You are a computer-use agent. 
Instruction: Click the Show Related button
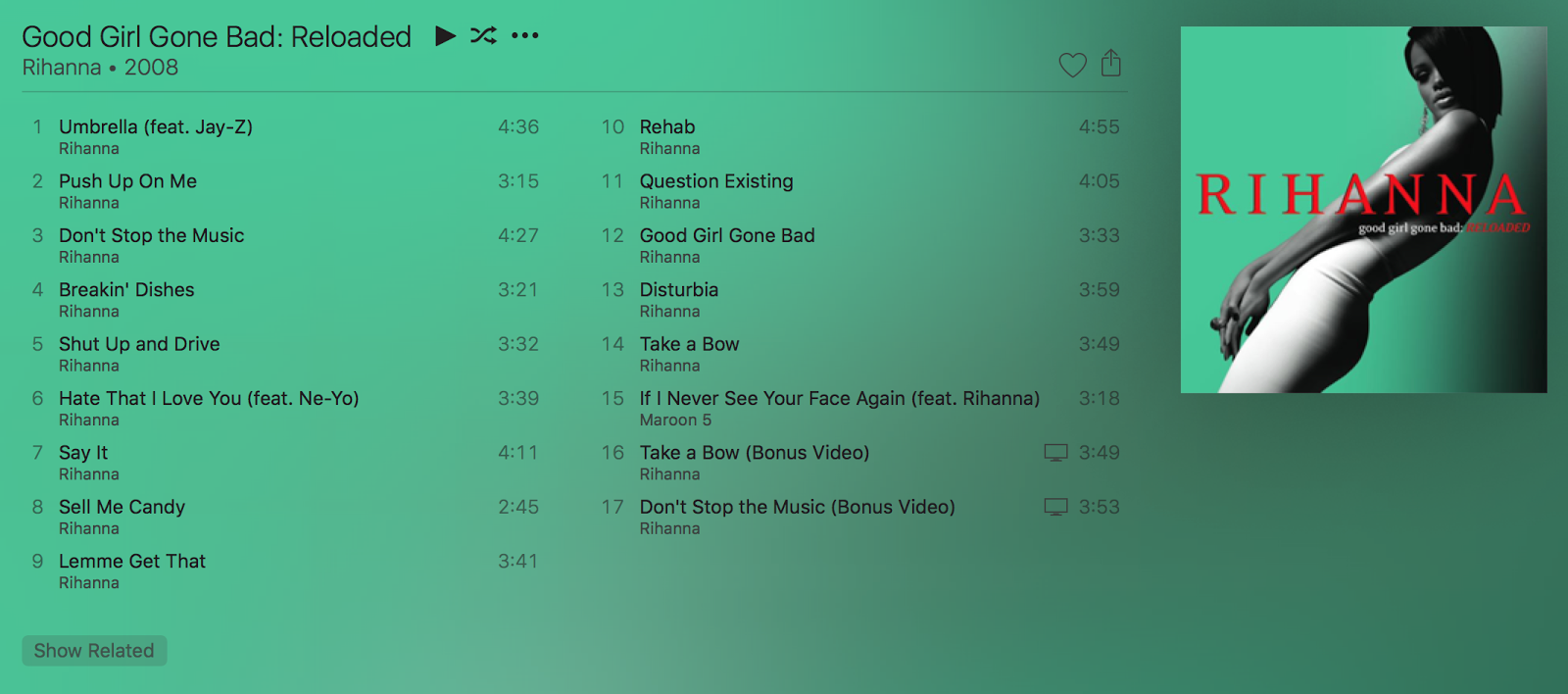(x=94, y=651)
